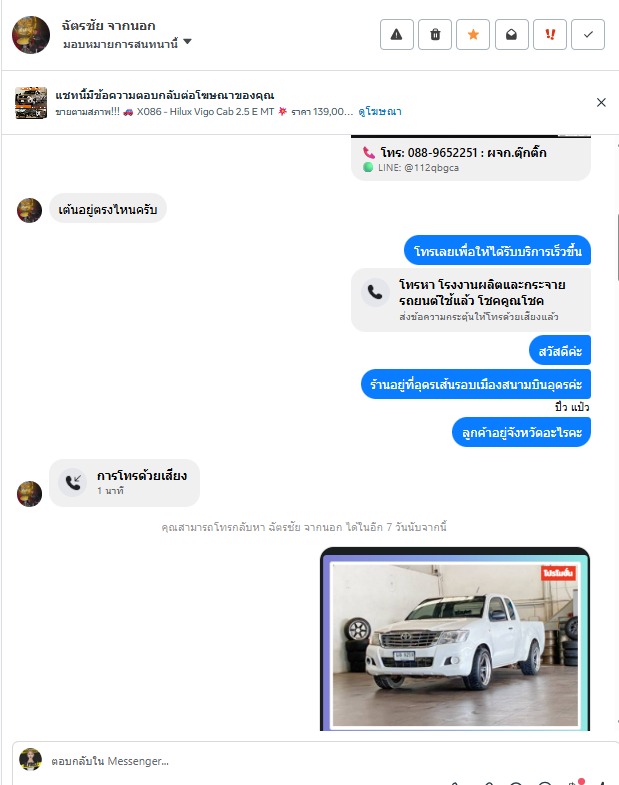Open the Hilux Vigo ad thumbnail
619x785 pixels.
click(x=31, y=103)
